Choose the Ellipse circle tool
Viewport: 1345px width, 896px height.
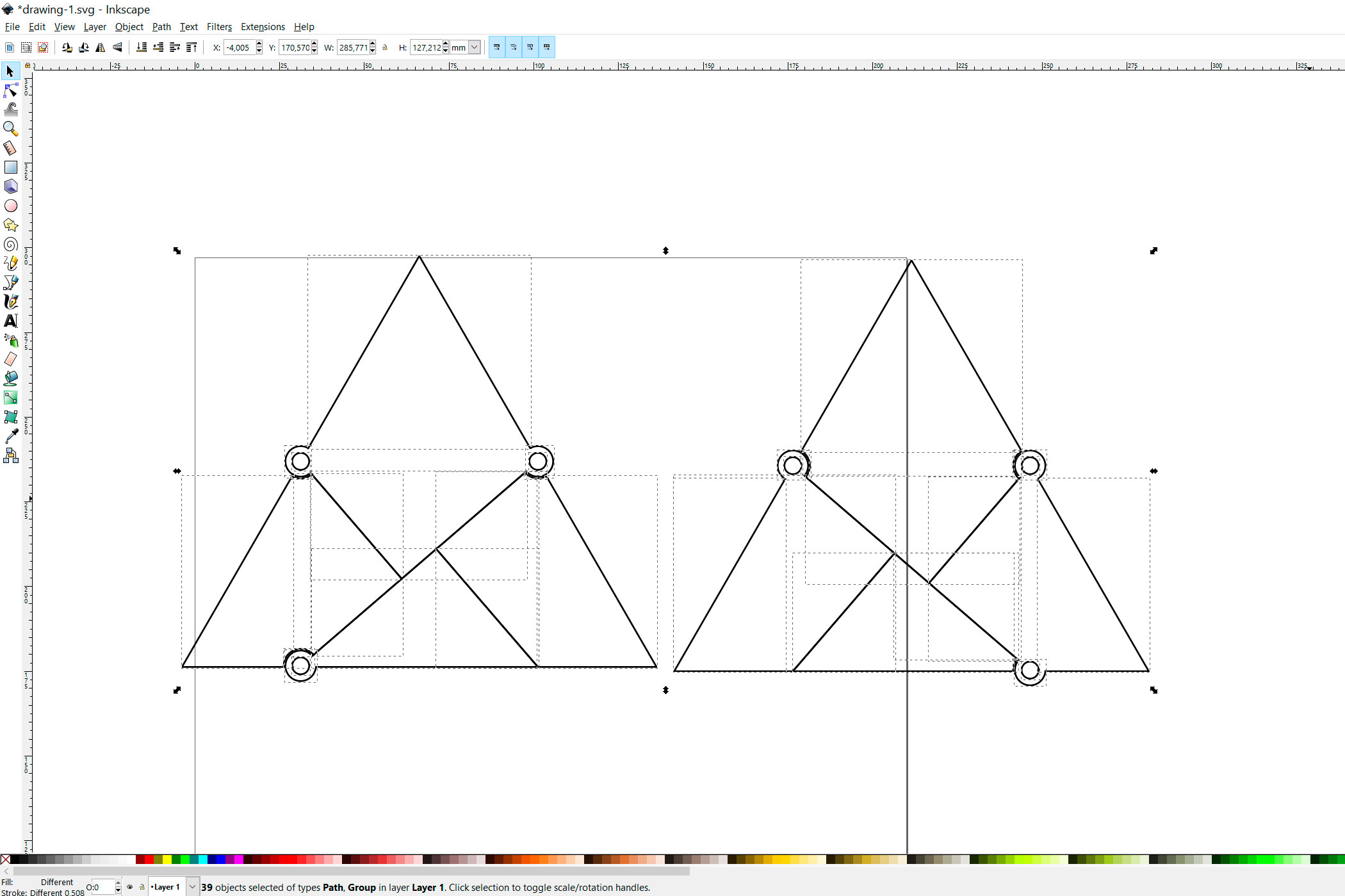(x=10, y=206)
